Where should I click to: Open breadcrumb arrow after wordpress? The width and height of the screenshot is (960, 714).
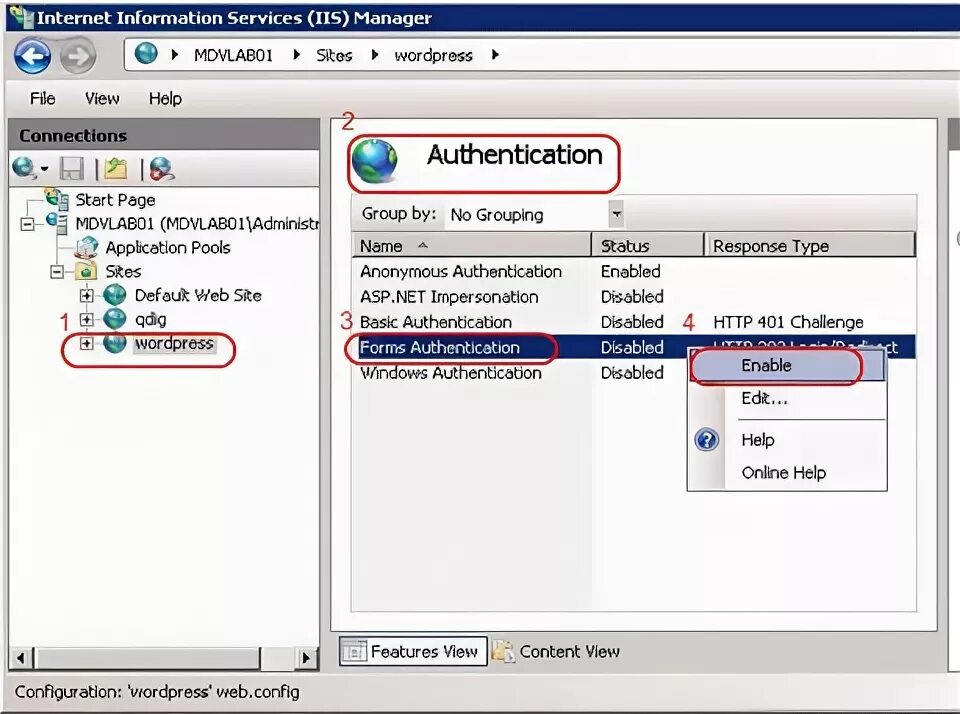(495, 54)
